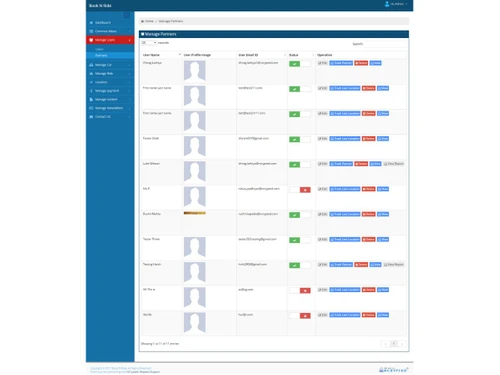500x375 pixels.
Task: Delete the first partner Chirag Lathiya
Action: [361, 63]
